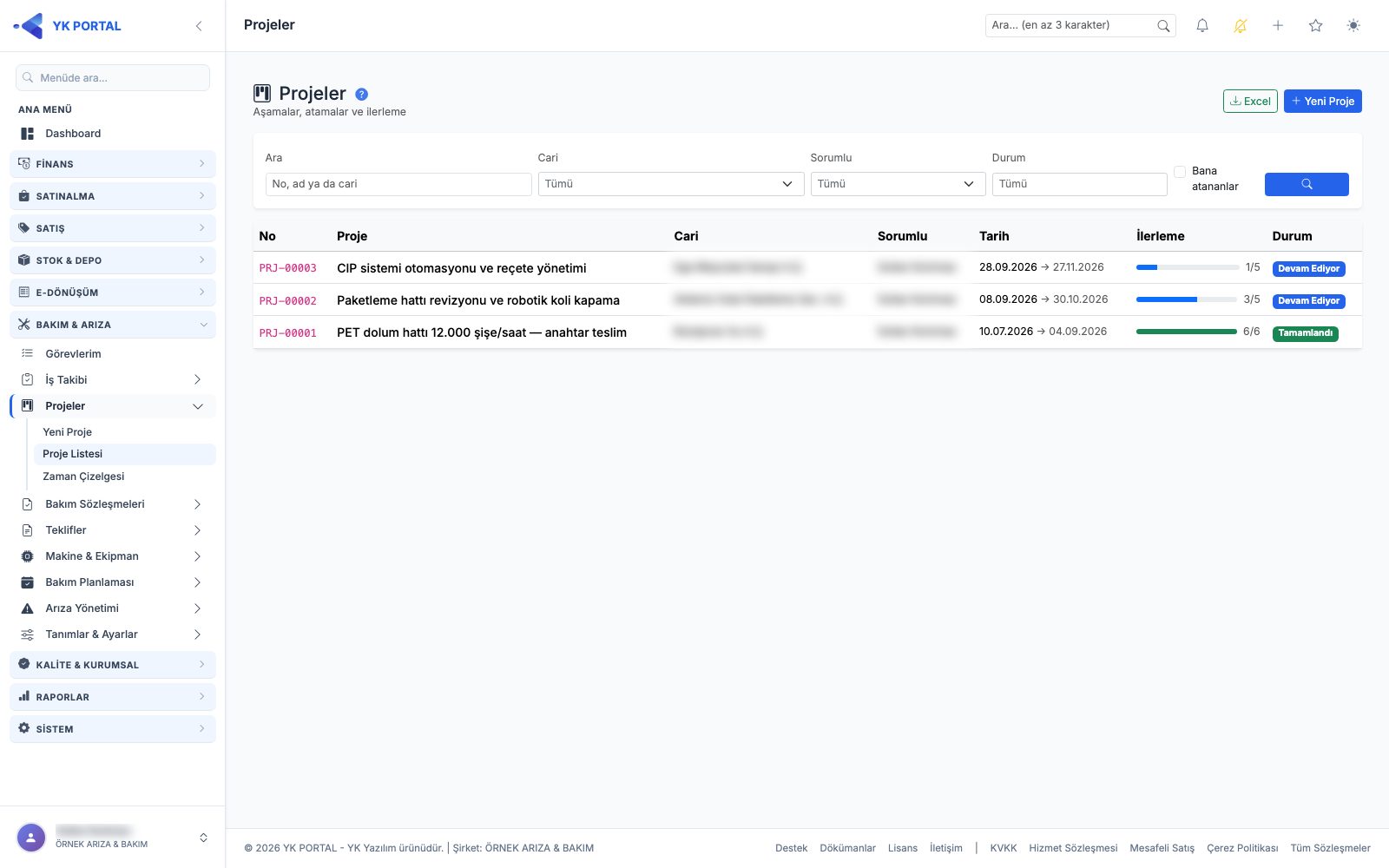Open Destek footer link
Viewport: 1389px width, 868px height.
(x=791, y=848)
